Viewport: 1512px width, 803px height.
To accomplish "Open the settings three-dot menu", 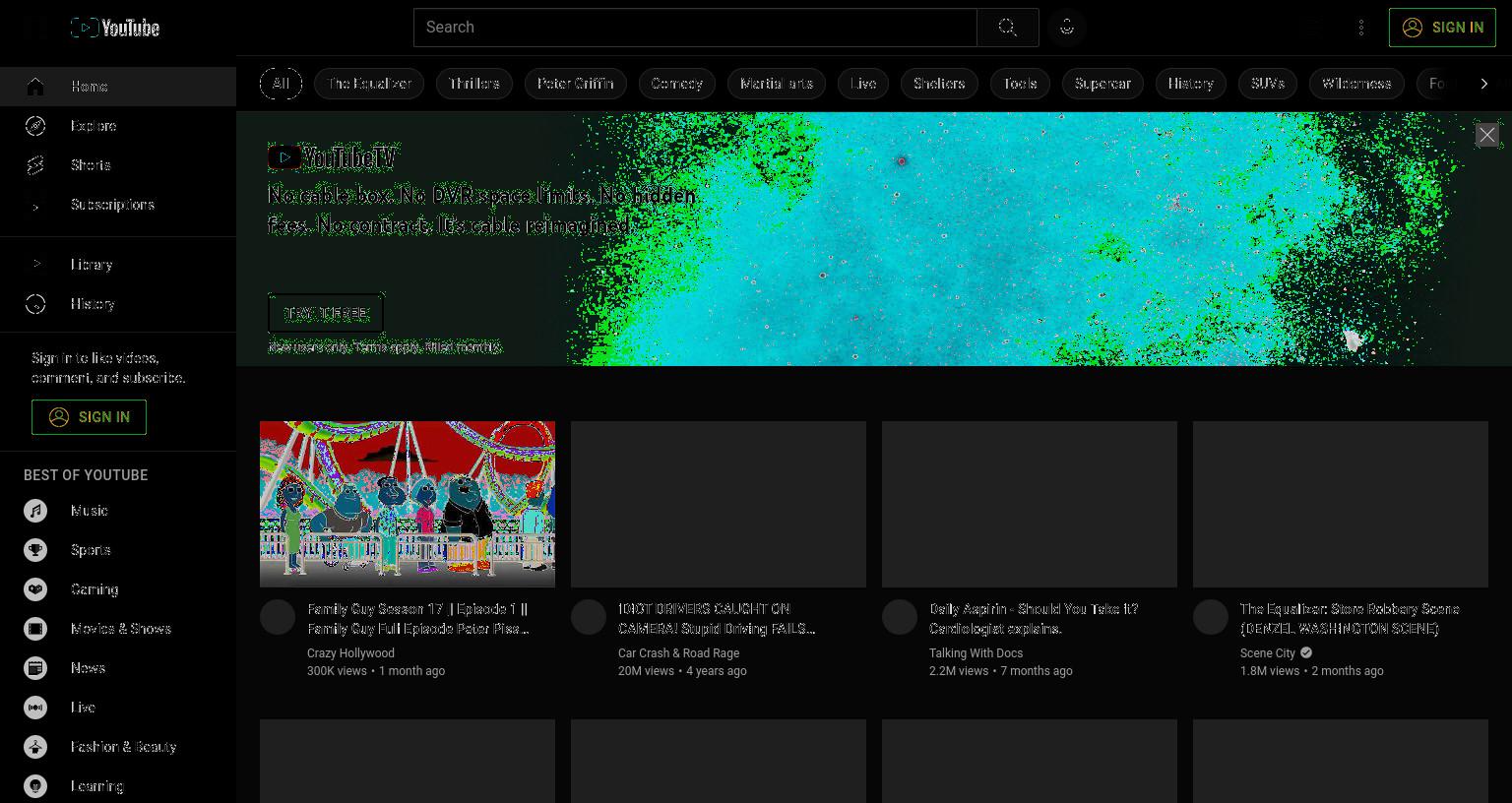I will pyautogui.click(x=1361, y=28).
